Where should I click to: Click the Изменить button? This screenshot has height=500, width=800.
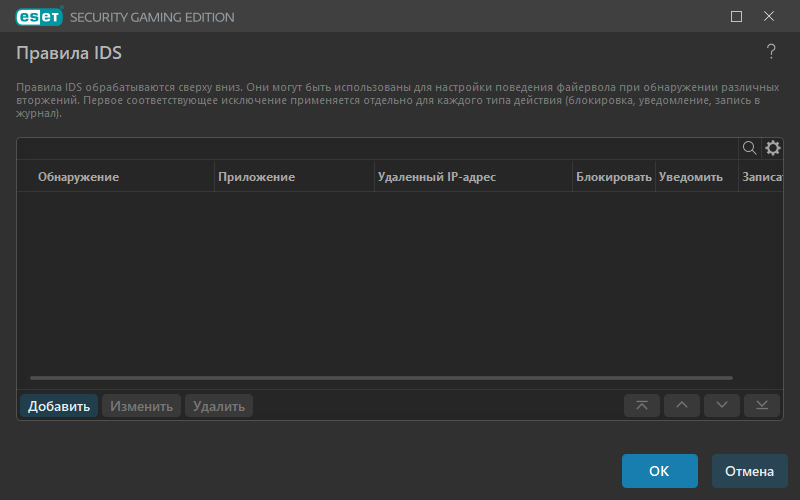[141, 406]
